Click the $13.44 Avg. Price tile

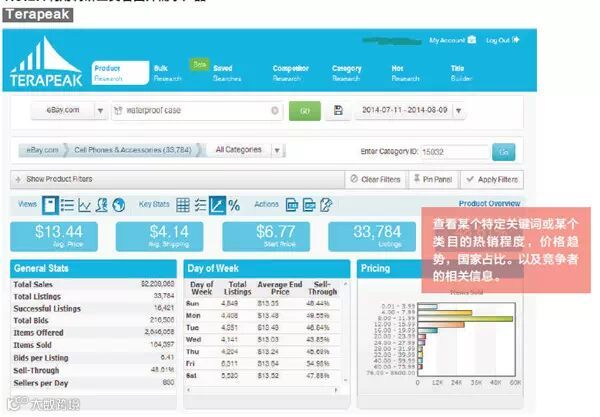pos(54,236)
